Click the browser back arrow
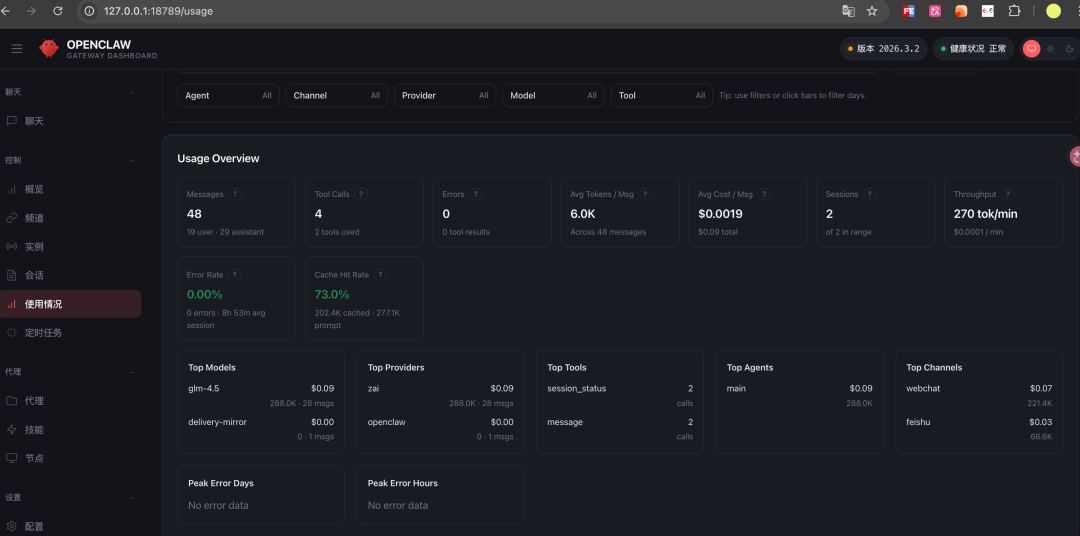Viewport: 1080px width, 536px height. click(6, 11)
